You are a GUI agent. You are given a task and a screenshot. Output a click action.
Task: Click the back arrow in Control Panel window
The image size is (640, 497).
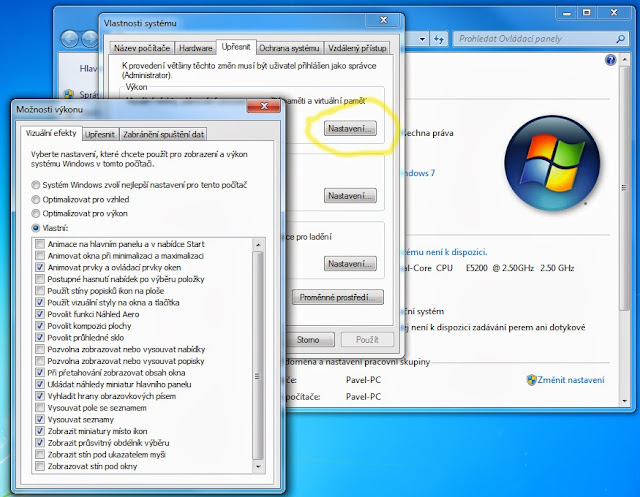tap(70, 39)
